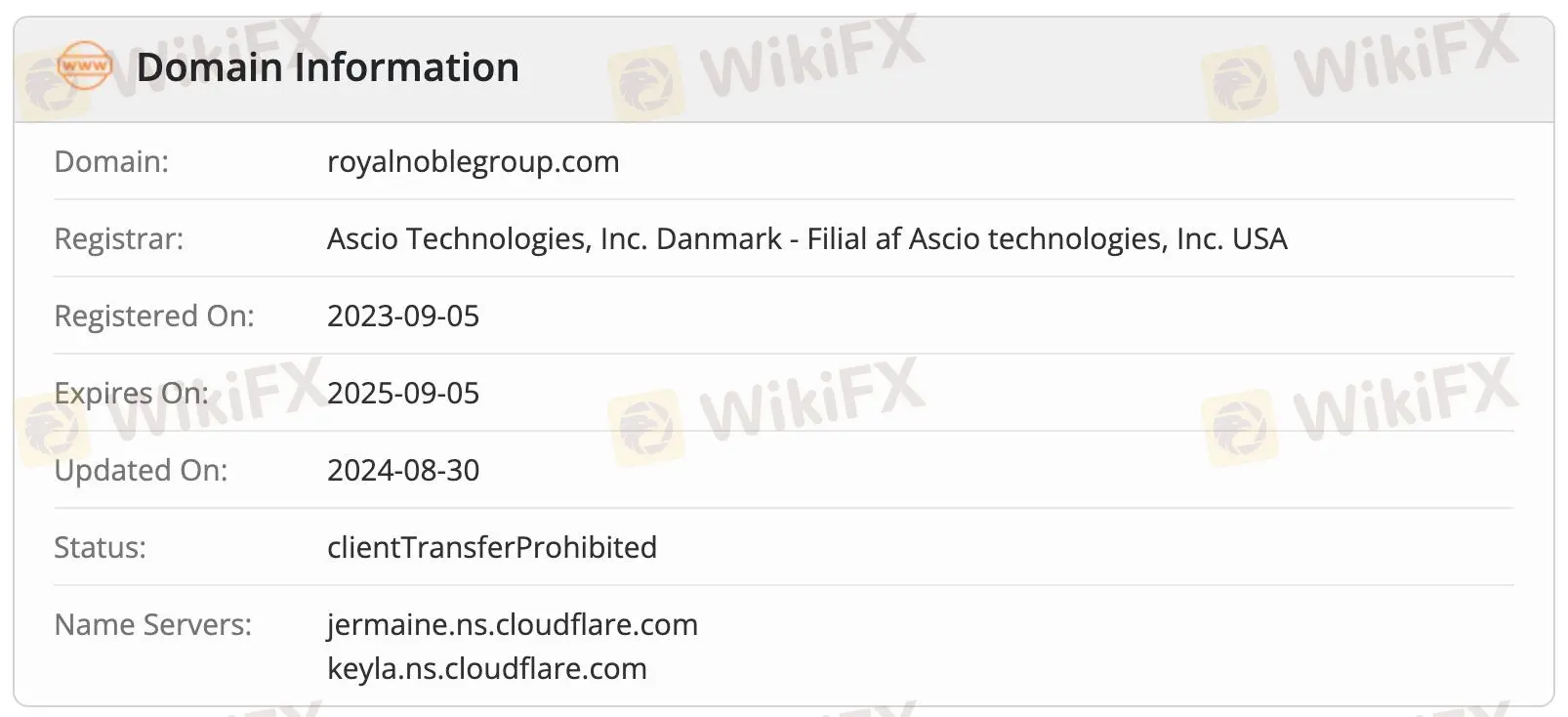Click the Status: field label
Screen dimensions: 1568x717
point(100,547)
